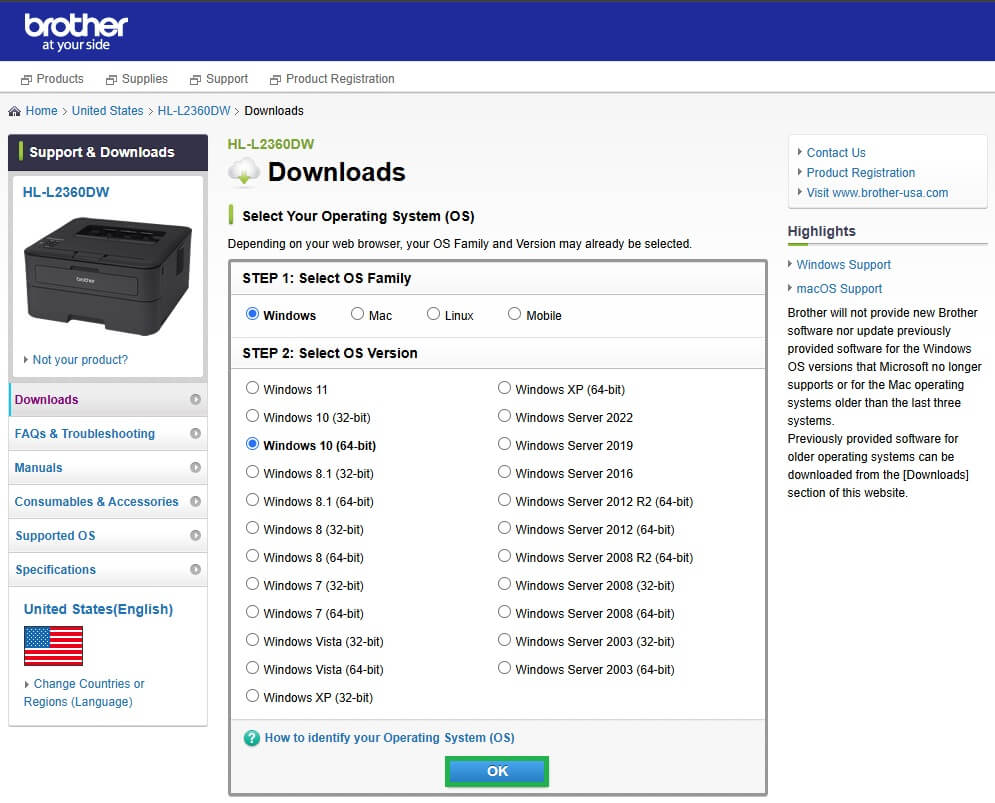Select the Windows OS family radio button
This screenshot has height=803, width=995.
point(252,314)
